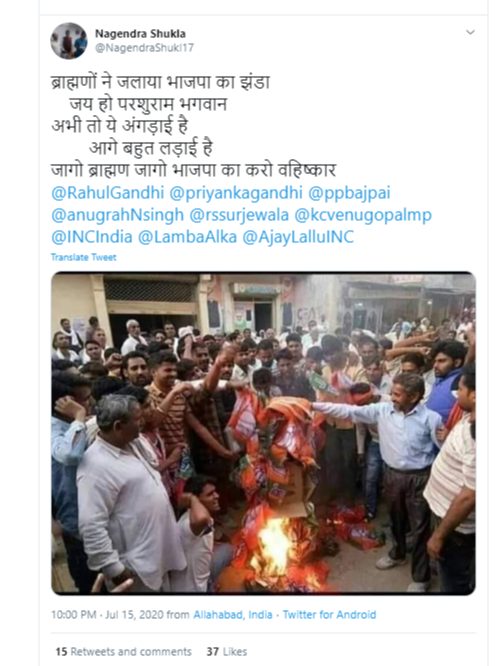Image resolution: width=504 pixels, height=666 pixels.
Task: Open the @LambaAlka mention
Action: (187, 237)
